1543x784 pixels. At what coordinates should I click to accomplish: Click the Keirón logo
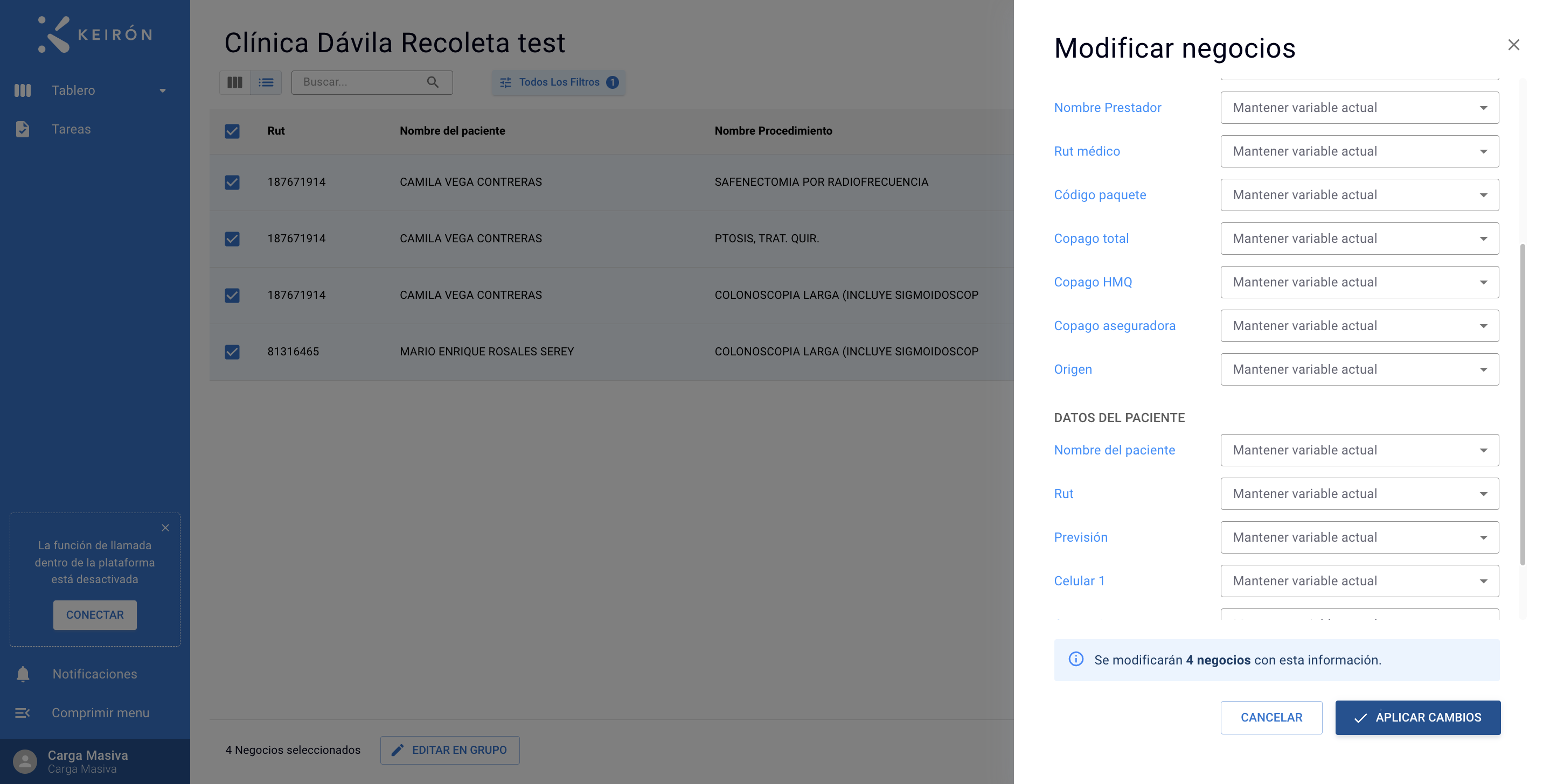pyautogui.click(x=95, y=34)
